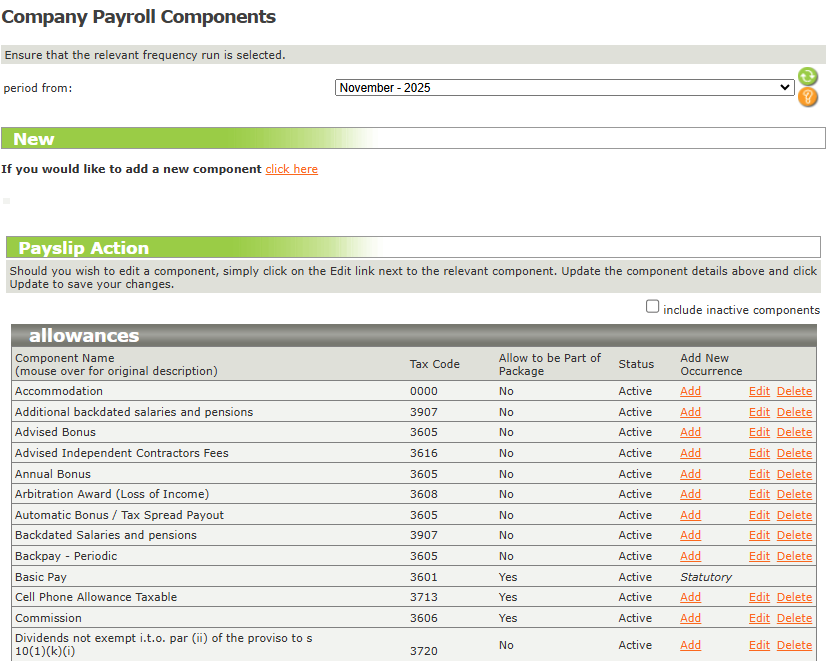
Task: Add occurrence for Commission component
Action: (690, 618)
